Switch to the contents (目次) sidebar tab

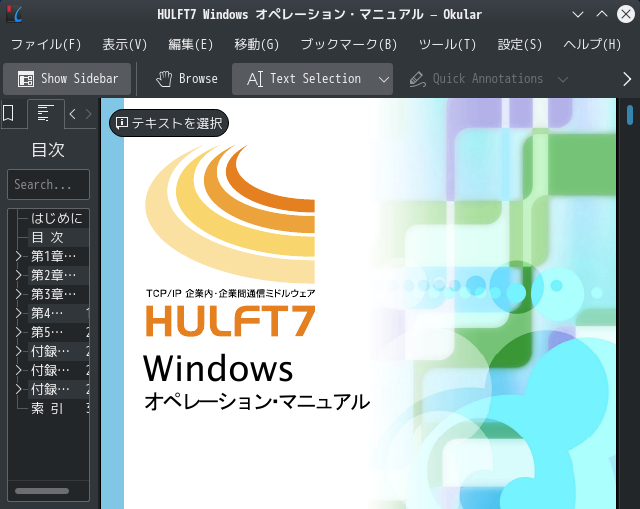45,113
